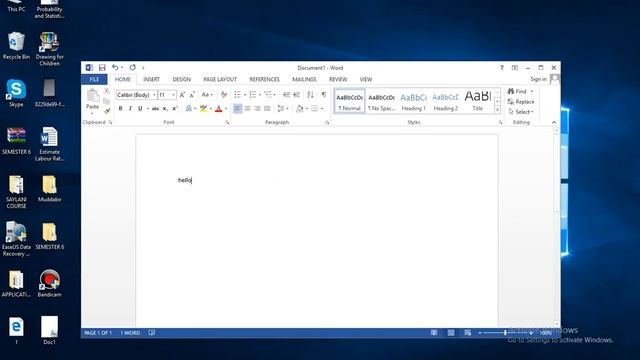Start a bulleted list
This screenshot has width=640, height=360.
237,95
